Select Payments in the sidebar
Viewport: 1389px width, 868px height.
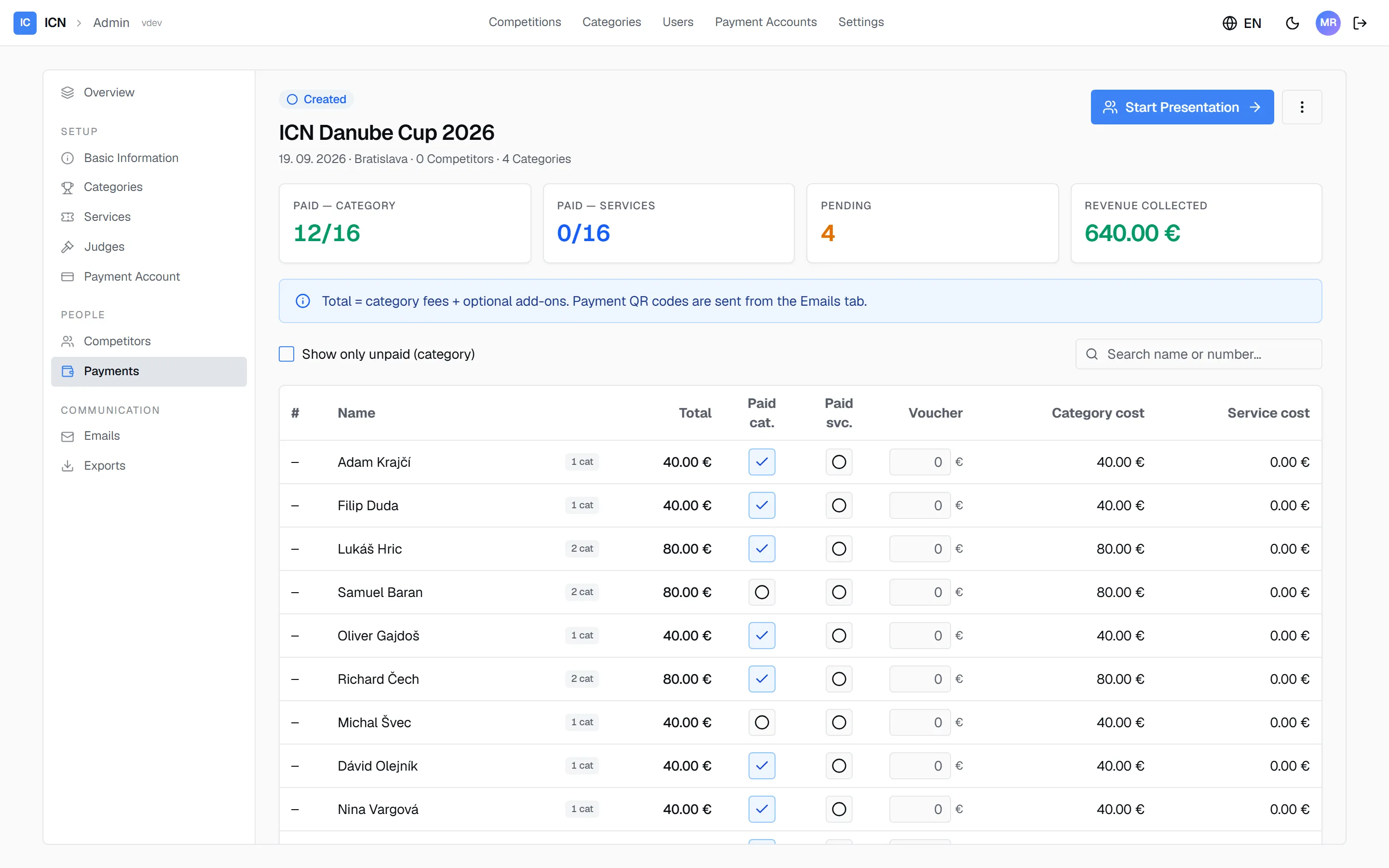[x=149, y=371]
